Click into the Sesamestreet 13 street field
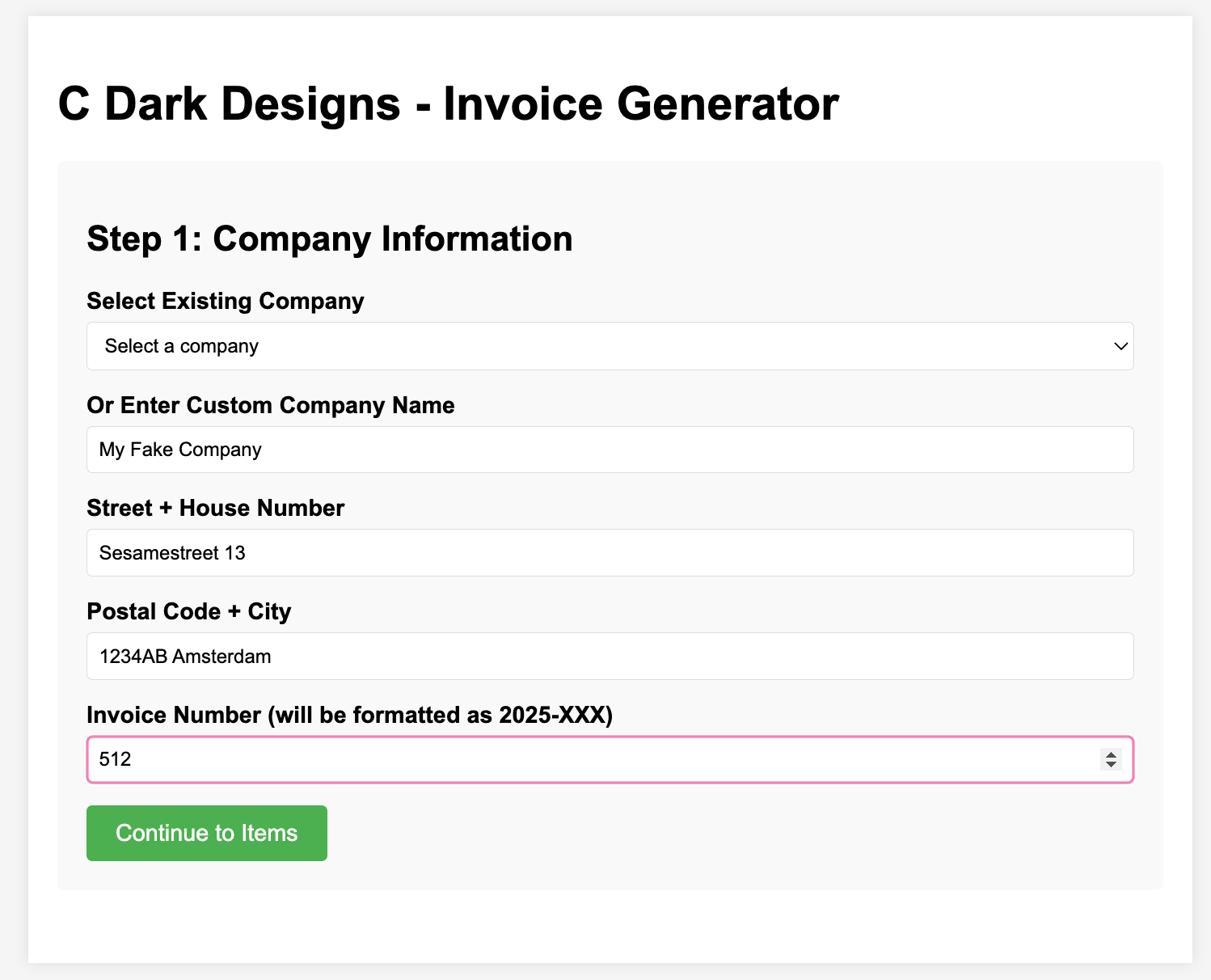This screenshot has height=980, width=1211. (610, 553)
